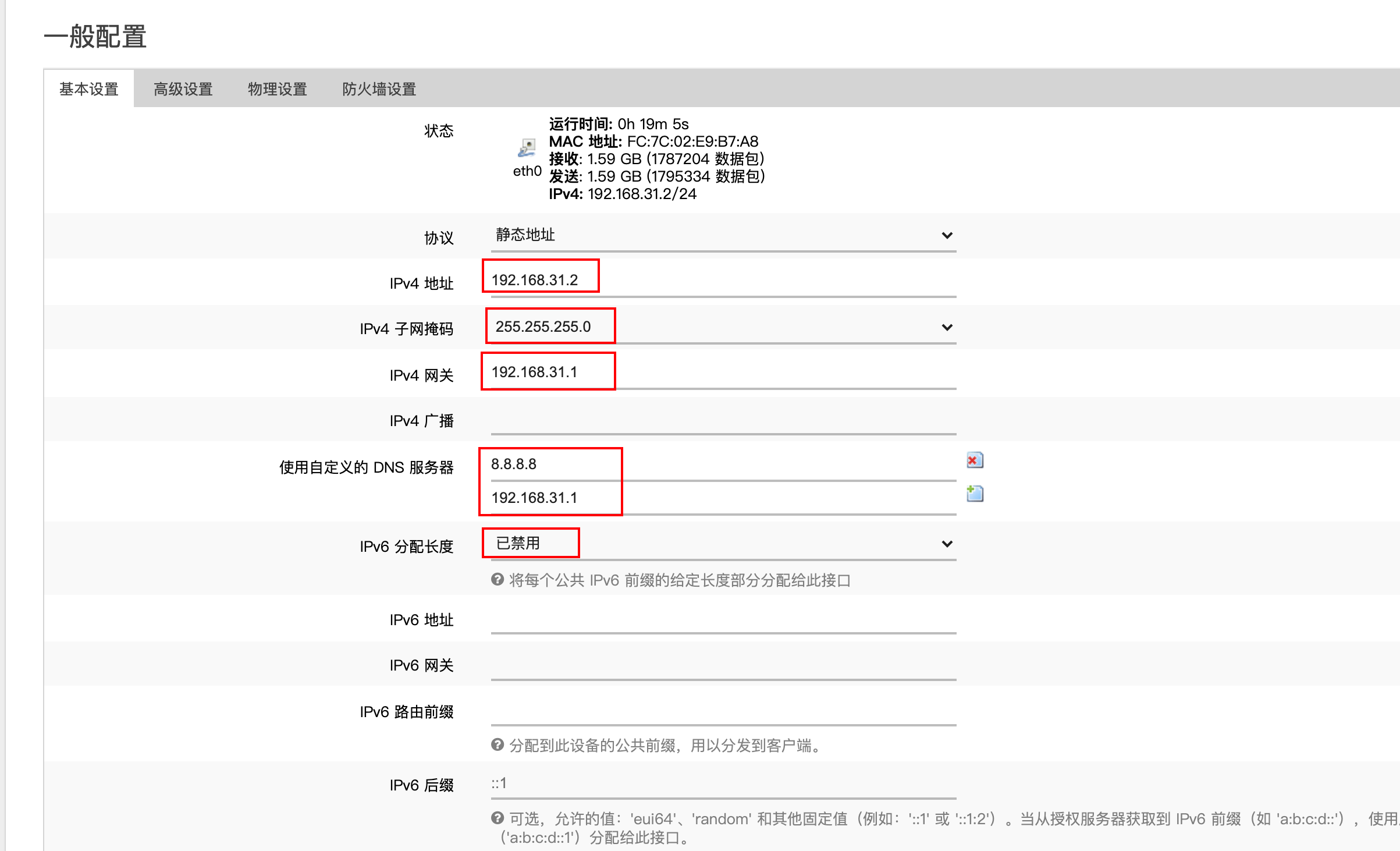
Task: Click the 一般配置 heading
Action: (x=95, y=37)
